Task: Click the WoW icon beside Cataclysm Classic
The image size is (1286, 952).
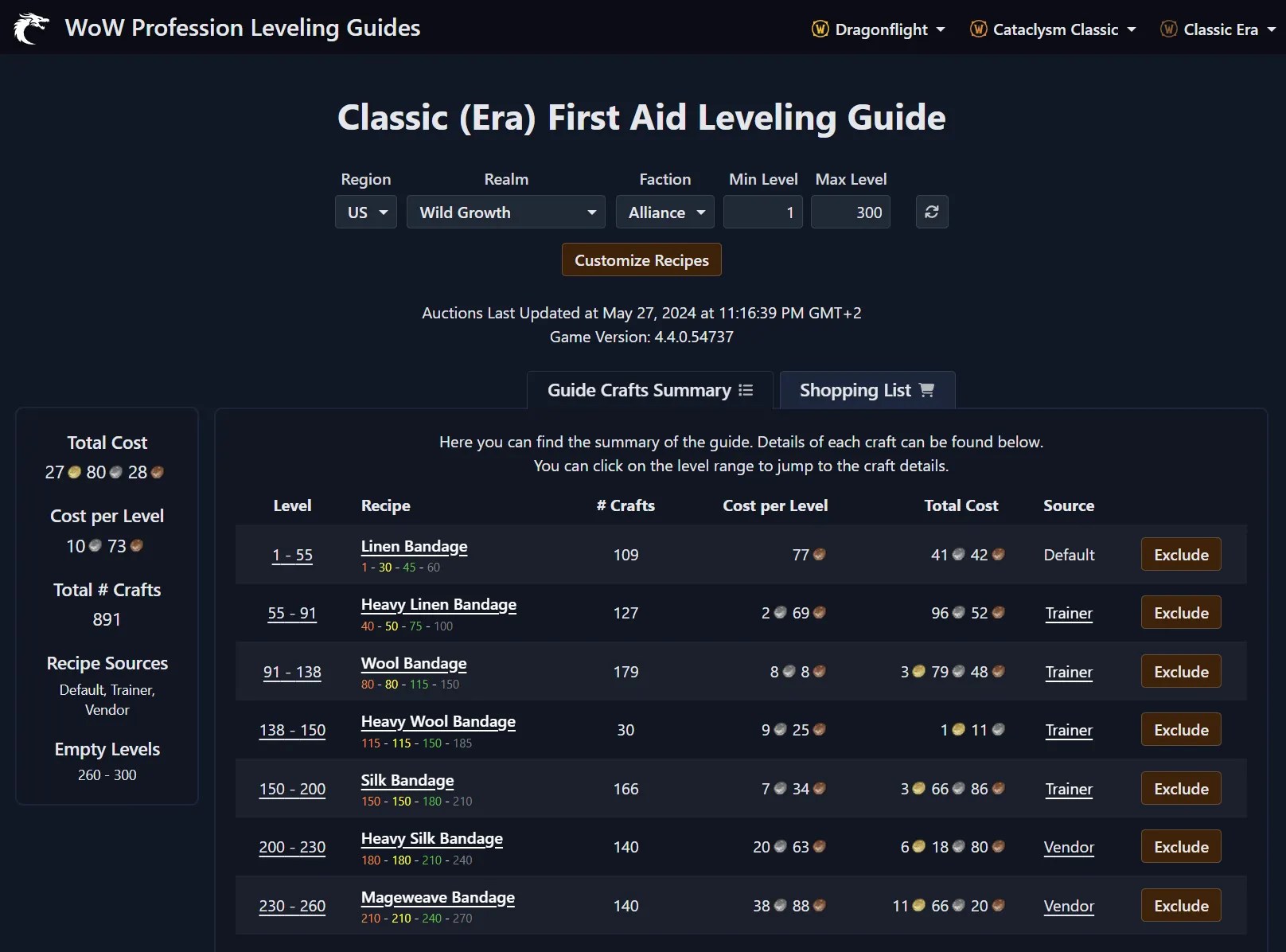Action: (x=978, y=29)
